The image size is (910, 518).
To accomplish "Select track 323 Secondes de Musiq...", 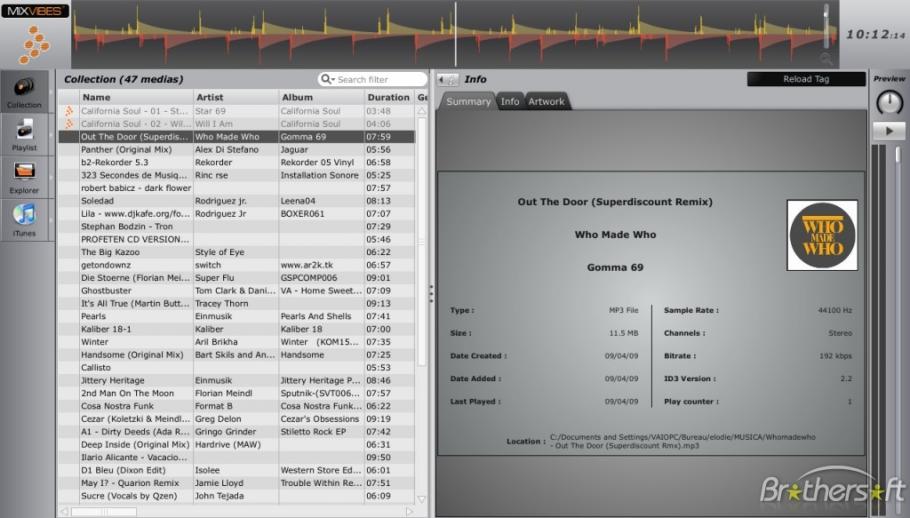I will click(x=237, y=175).
